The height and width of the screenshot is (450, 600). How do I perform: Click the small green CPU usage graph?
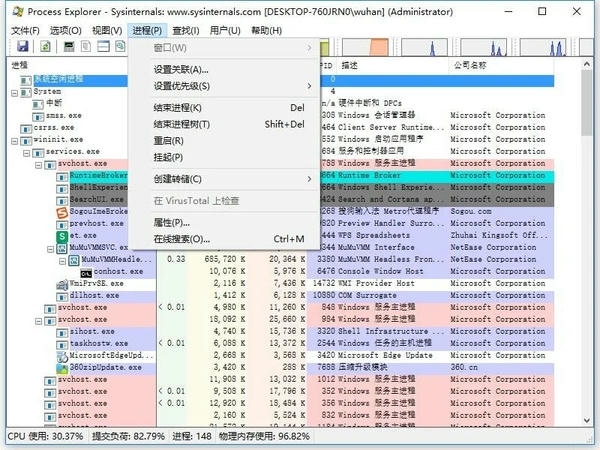[324, 47]
